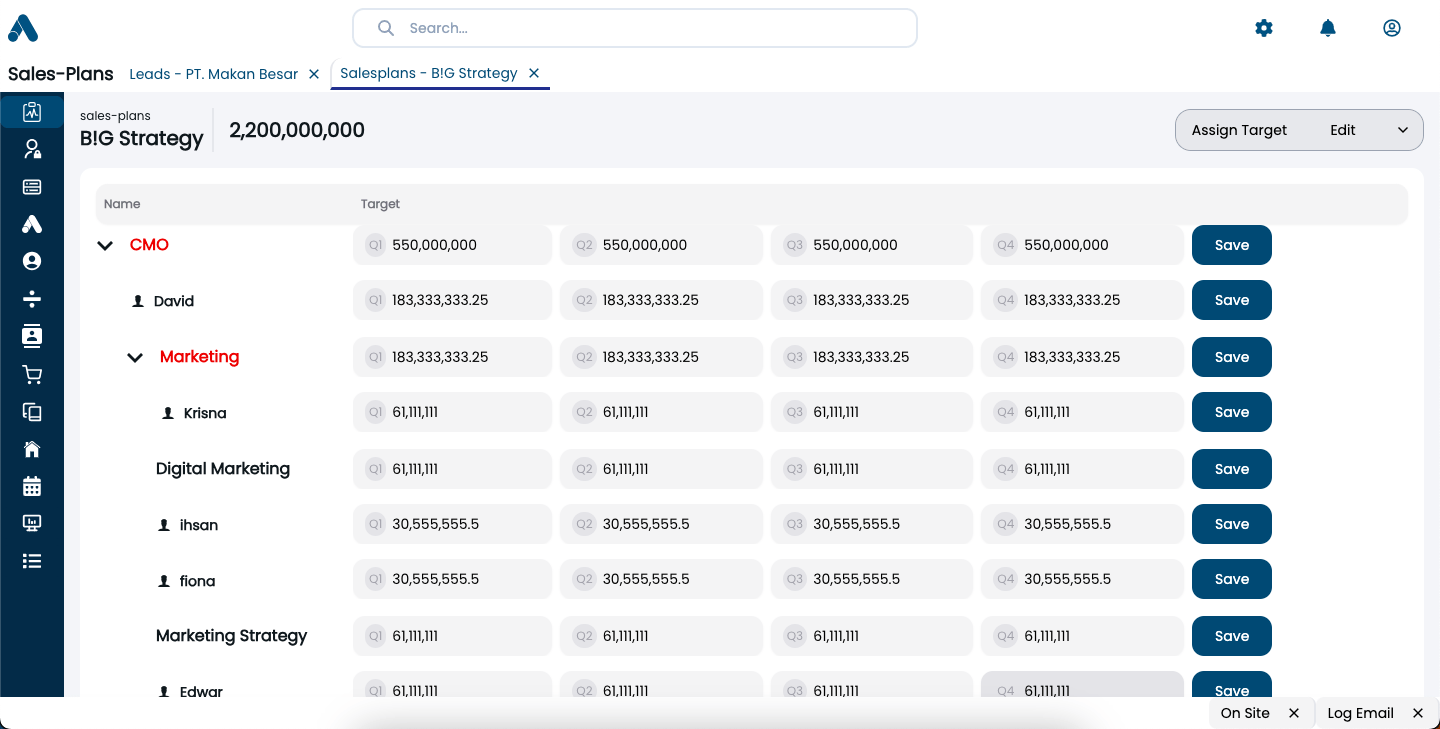Open the copy documents icon in sidebar
1440x729 pixels.
pyautogui.click(x=32, y=411)
